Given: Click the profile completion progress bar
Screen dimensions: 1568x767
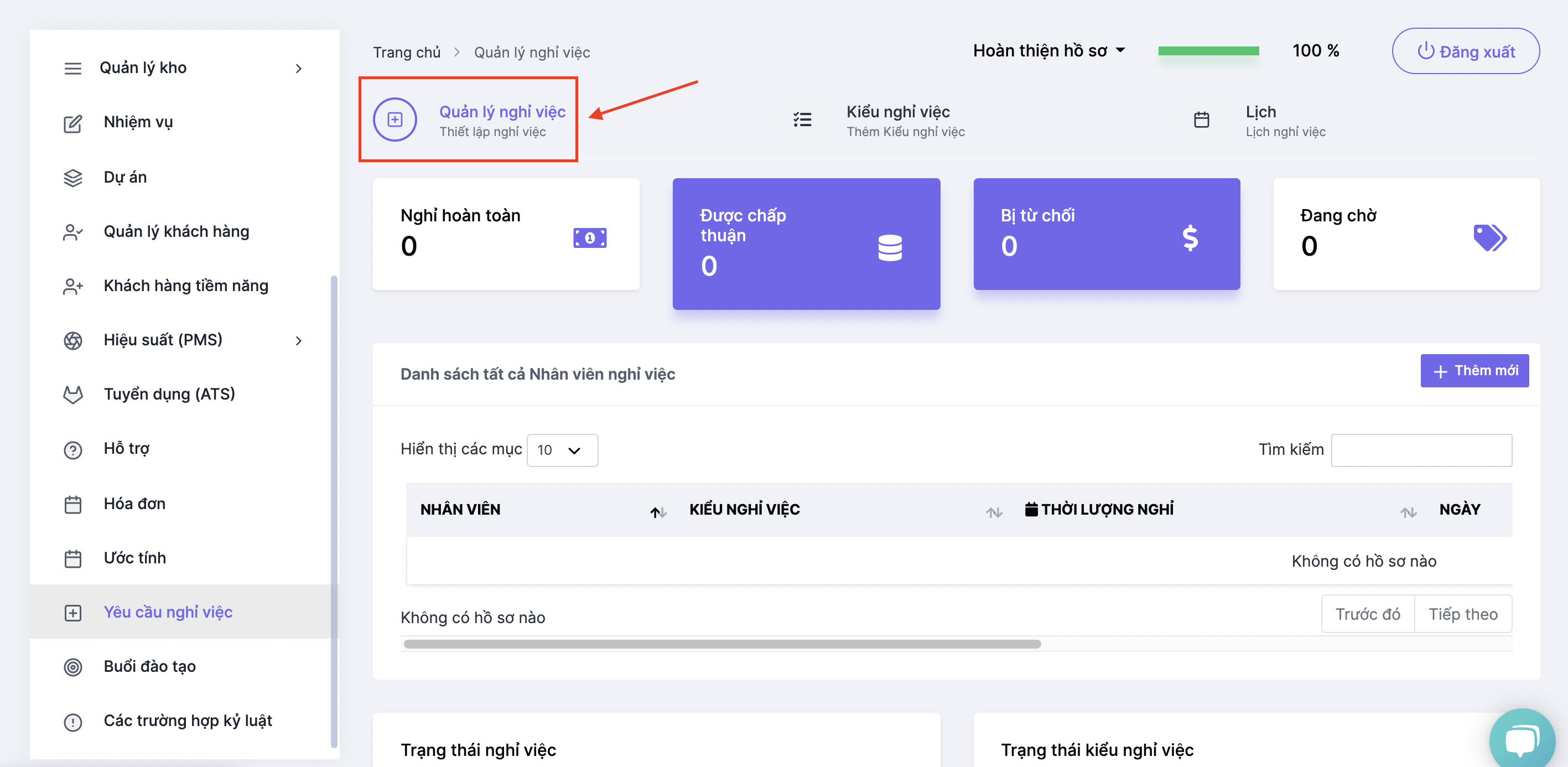Looking at the screenshot, I should click(1208, 51).
